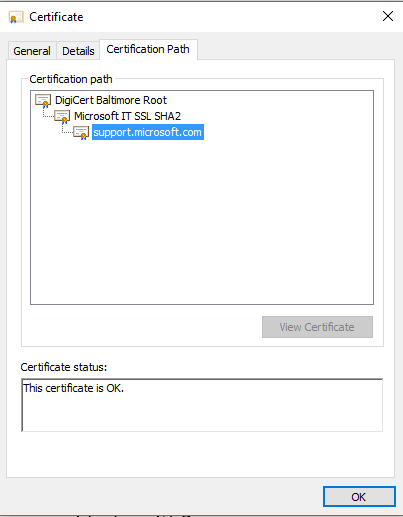Select Microsoft IT SSL SHA2 entry
Image resolution: width=403 pixels, height=517 pixels.
click(x=127, y=116)
